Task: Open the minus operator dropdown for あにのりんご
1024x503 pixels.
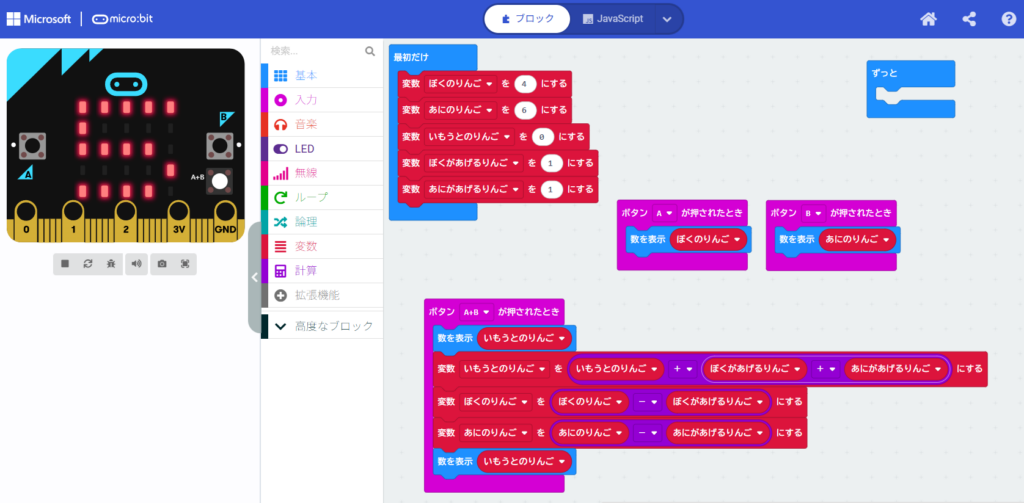Action: click(x=647, y=432)
